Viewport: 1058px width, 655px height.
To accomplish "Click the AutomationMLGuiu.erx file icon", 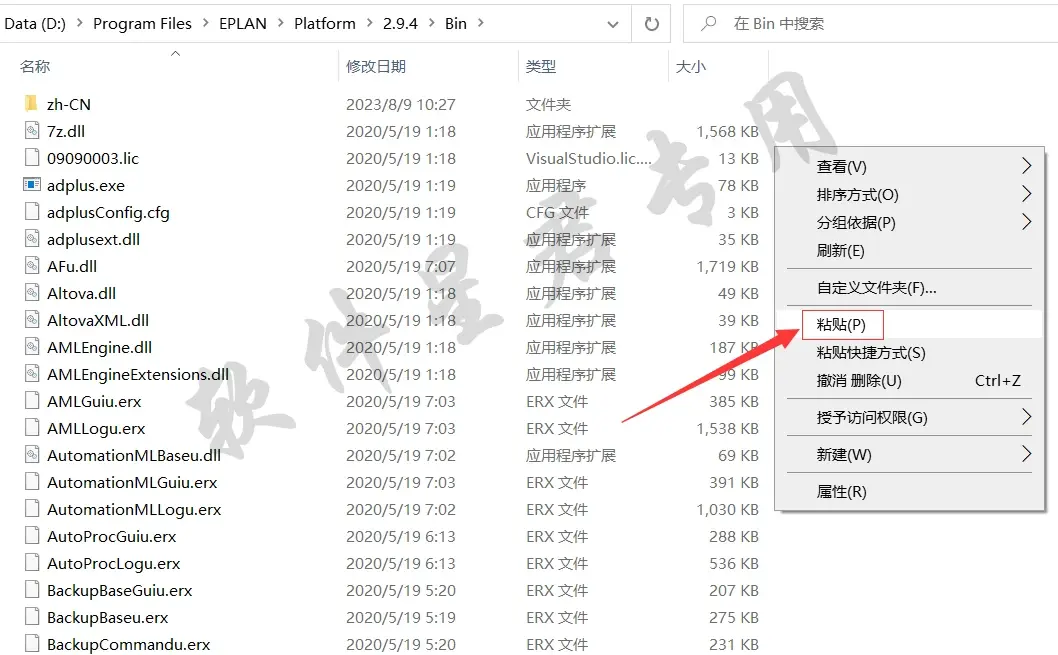I will pyautogui.click(x=31, y=482).
